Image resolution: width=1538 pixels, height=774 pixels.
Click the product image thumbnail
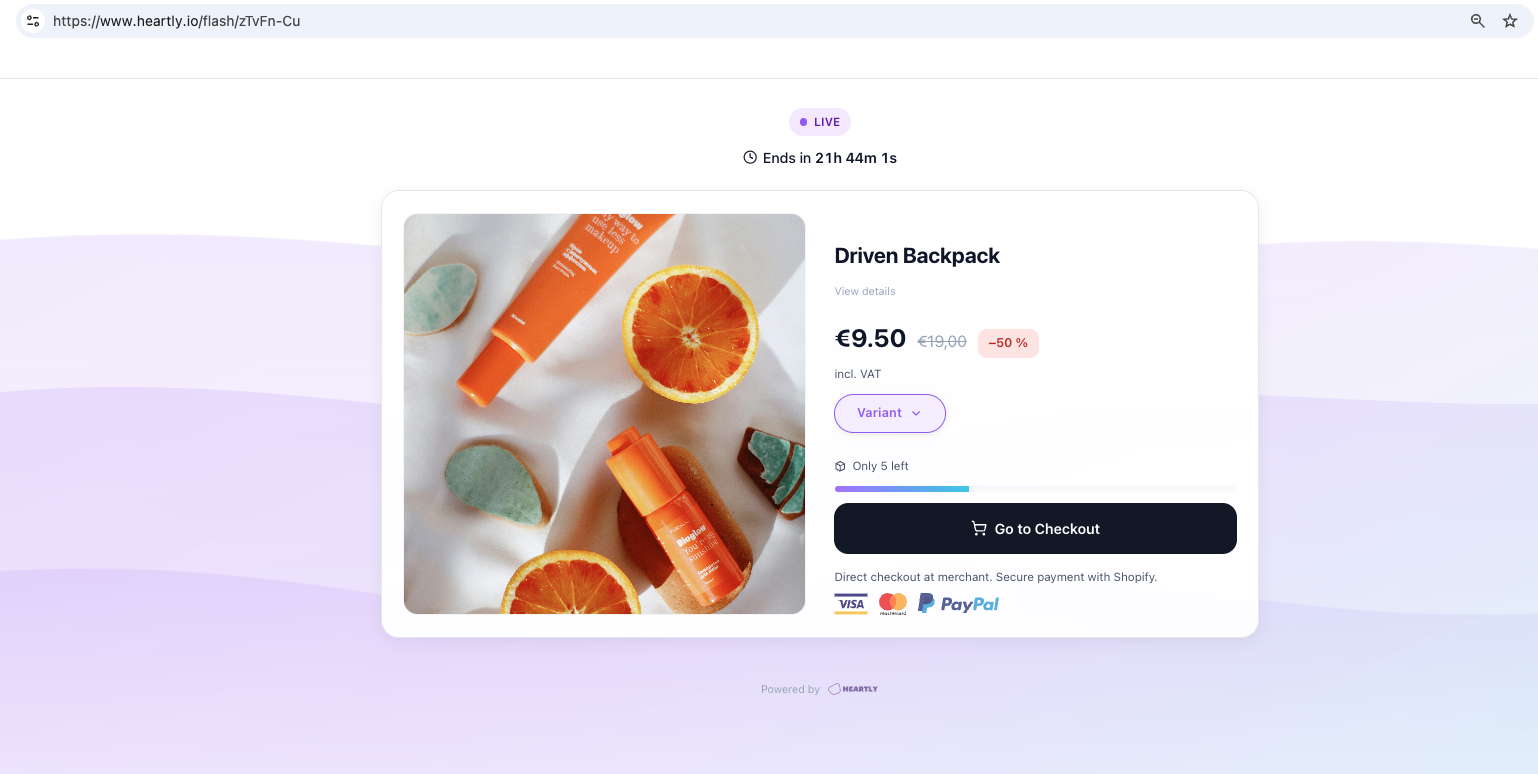tap(604, 414)
